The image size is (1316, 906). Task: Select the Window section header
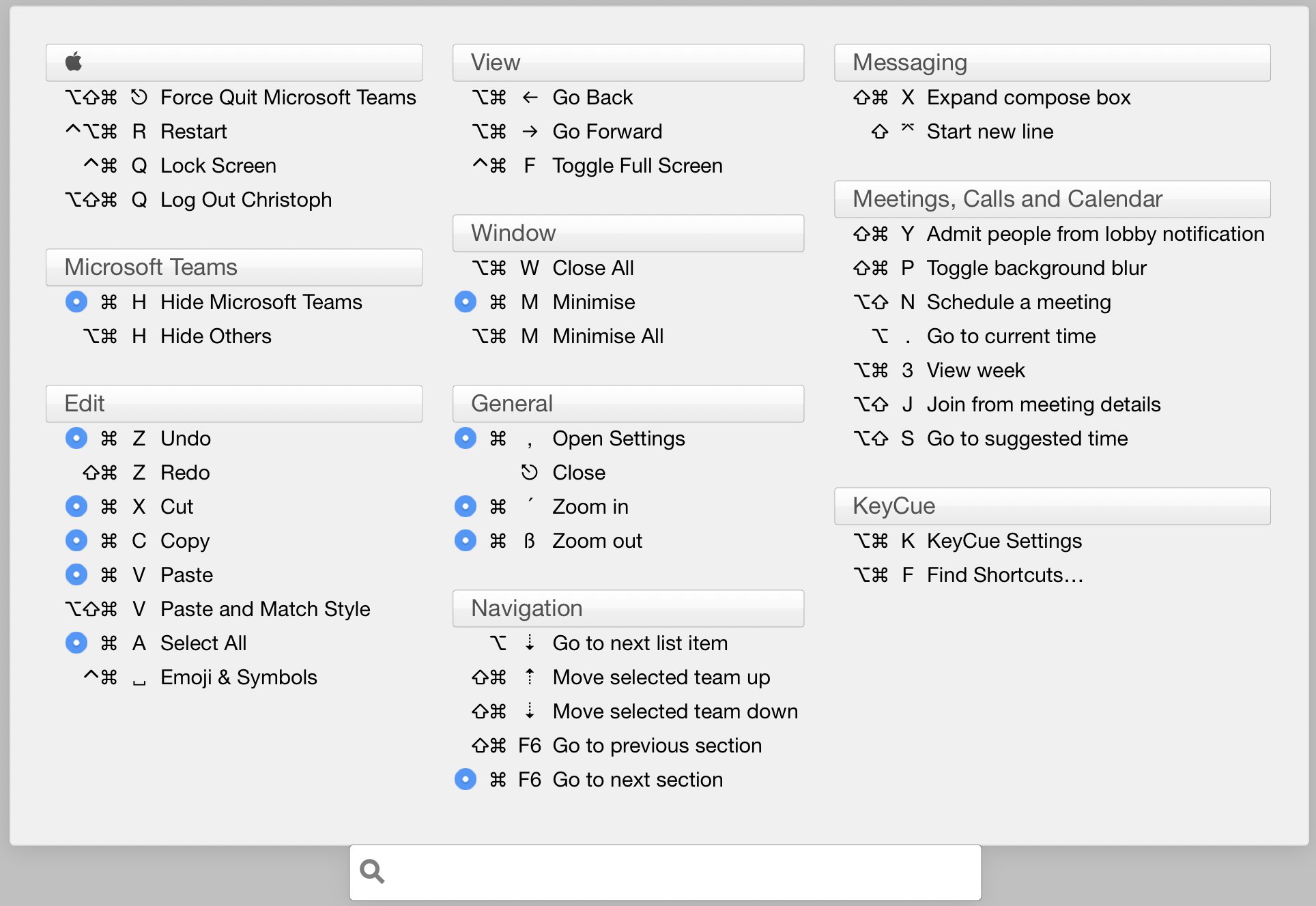[628, 233]
